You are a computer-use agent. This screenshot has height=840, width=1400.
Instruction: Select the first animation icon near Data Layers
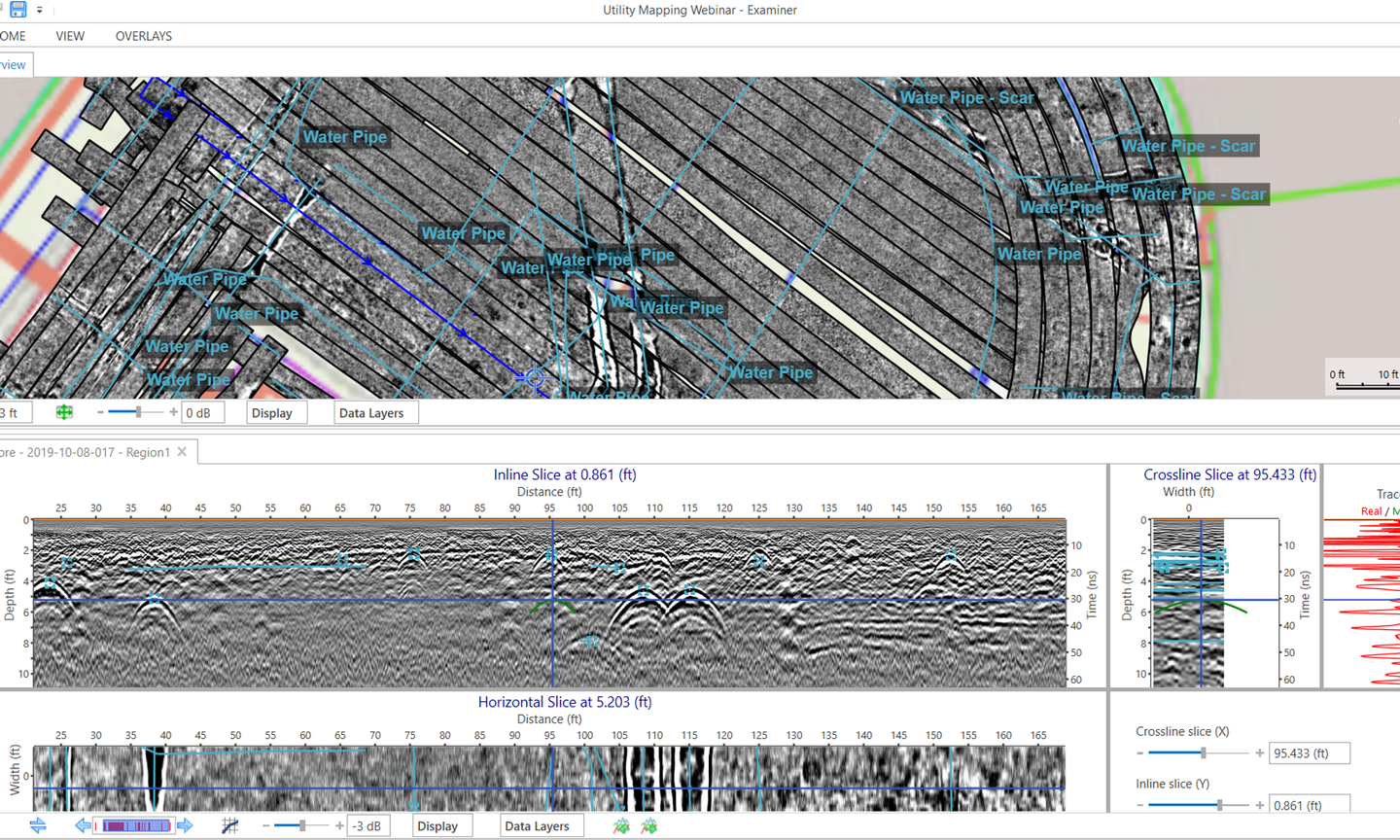tap(619, 825)
